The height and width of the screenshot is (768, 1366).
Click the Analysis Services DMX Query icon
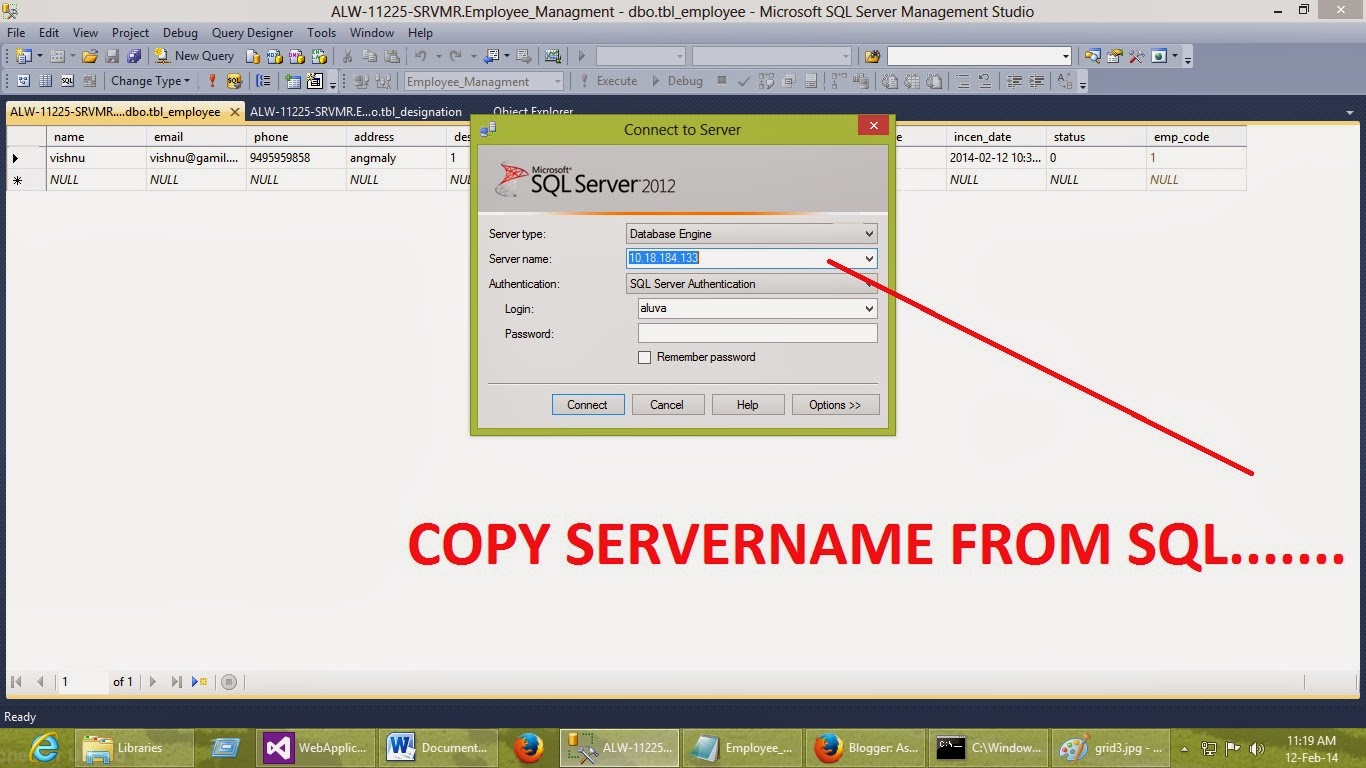coord(296,56)
